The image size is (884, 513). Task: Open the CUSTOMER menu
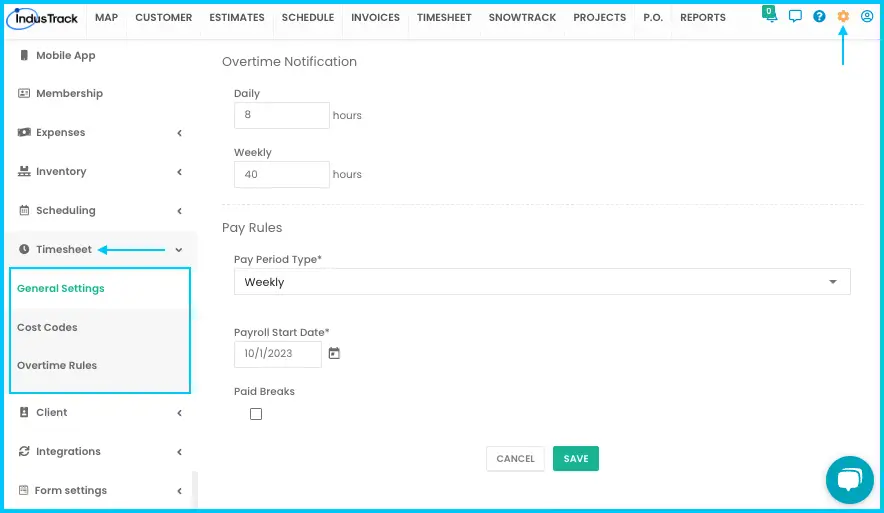pos(163,17)
